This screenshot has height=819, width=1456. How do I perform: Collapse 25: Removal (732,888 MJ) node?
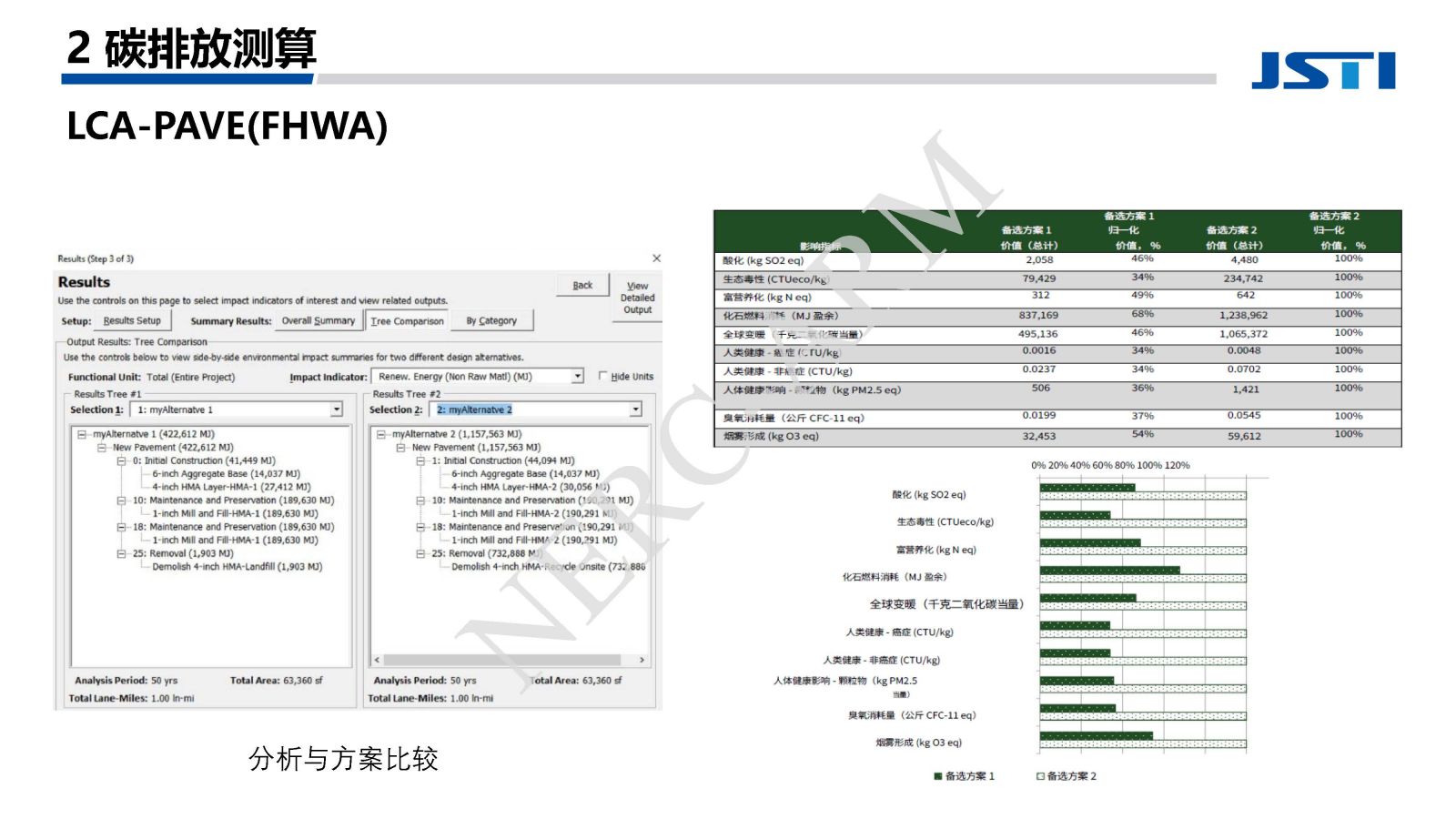(x=420, y=553)
